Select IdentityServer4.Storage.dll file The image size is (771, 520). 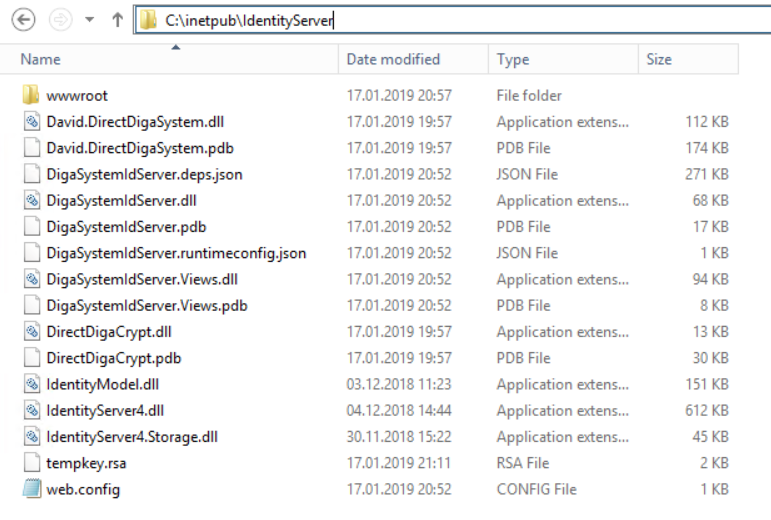tap(132, 437)
